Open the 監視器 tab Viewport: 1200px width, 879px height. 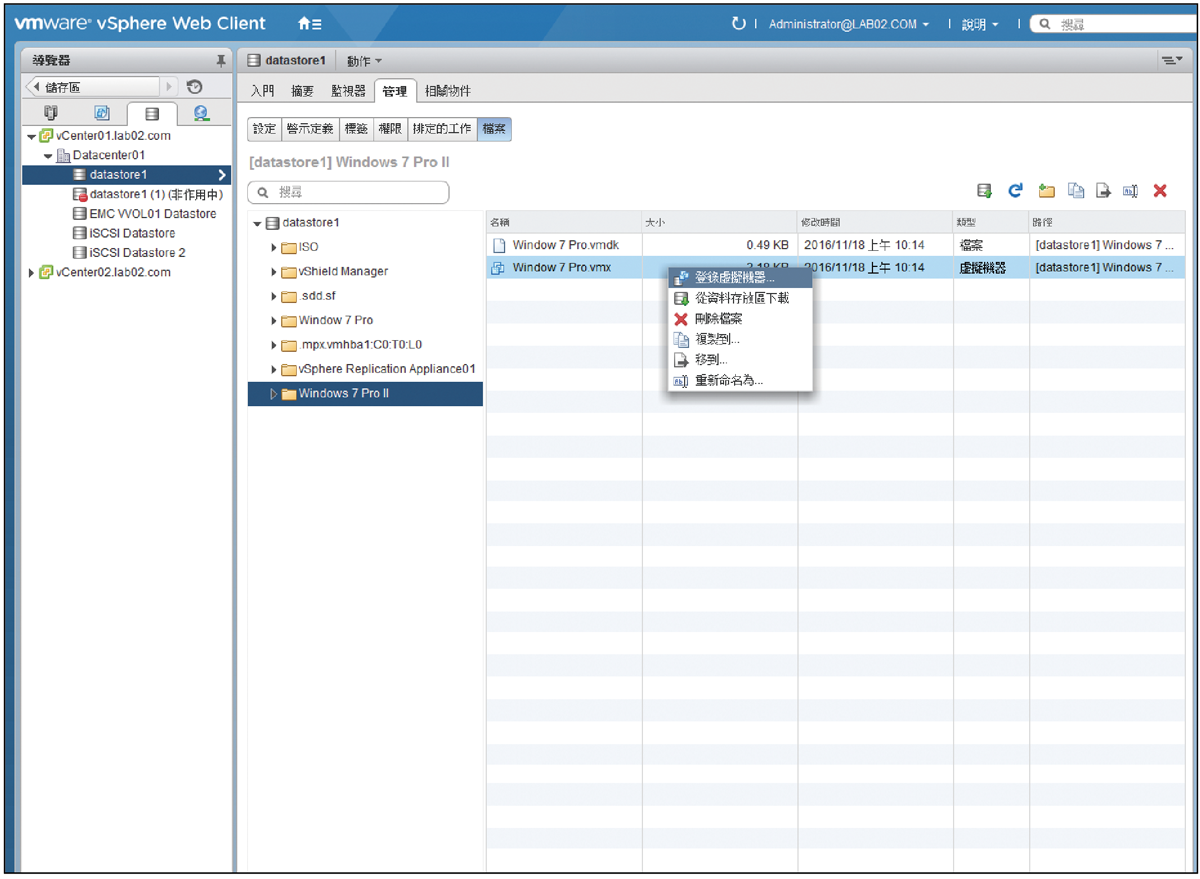pos(348,91)
